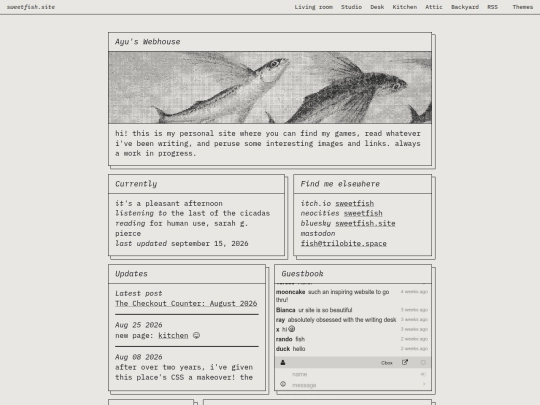Navigate to the Desk page

[377, 7]
